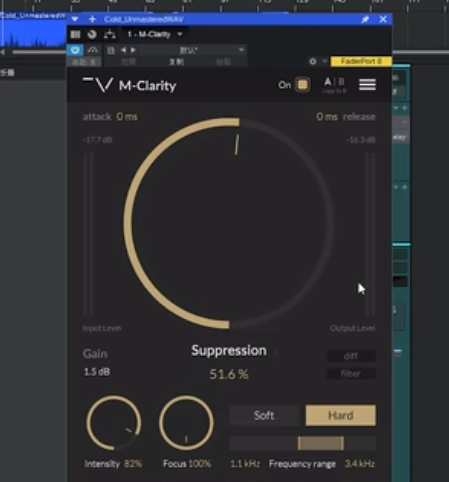Select the previous preset arrow
The width and height of the screenshot is (449, 482).
pos(123,50)
